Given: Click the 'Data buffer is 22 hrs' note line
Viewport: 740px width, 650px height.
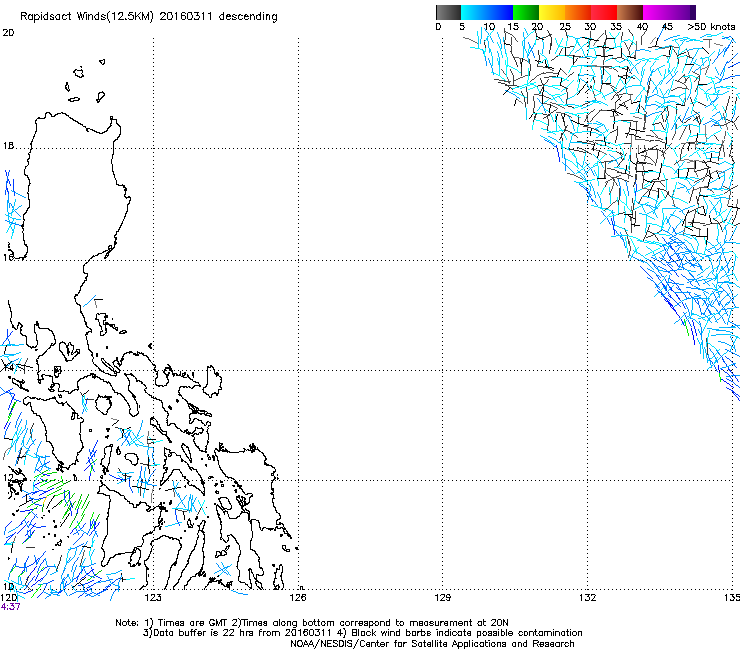Looking at the screenshot, I should tap(362, 633).
